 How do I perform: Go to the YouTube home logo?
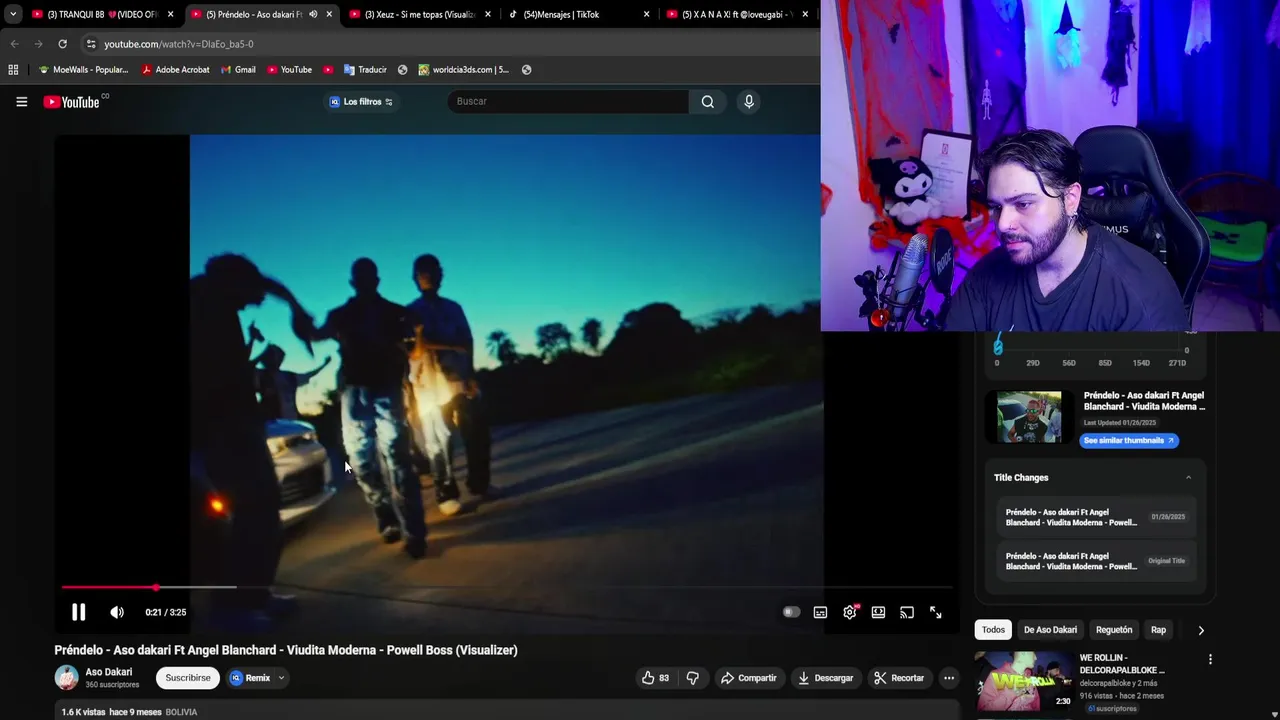coord(72,102)
